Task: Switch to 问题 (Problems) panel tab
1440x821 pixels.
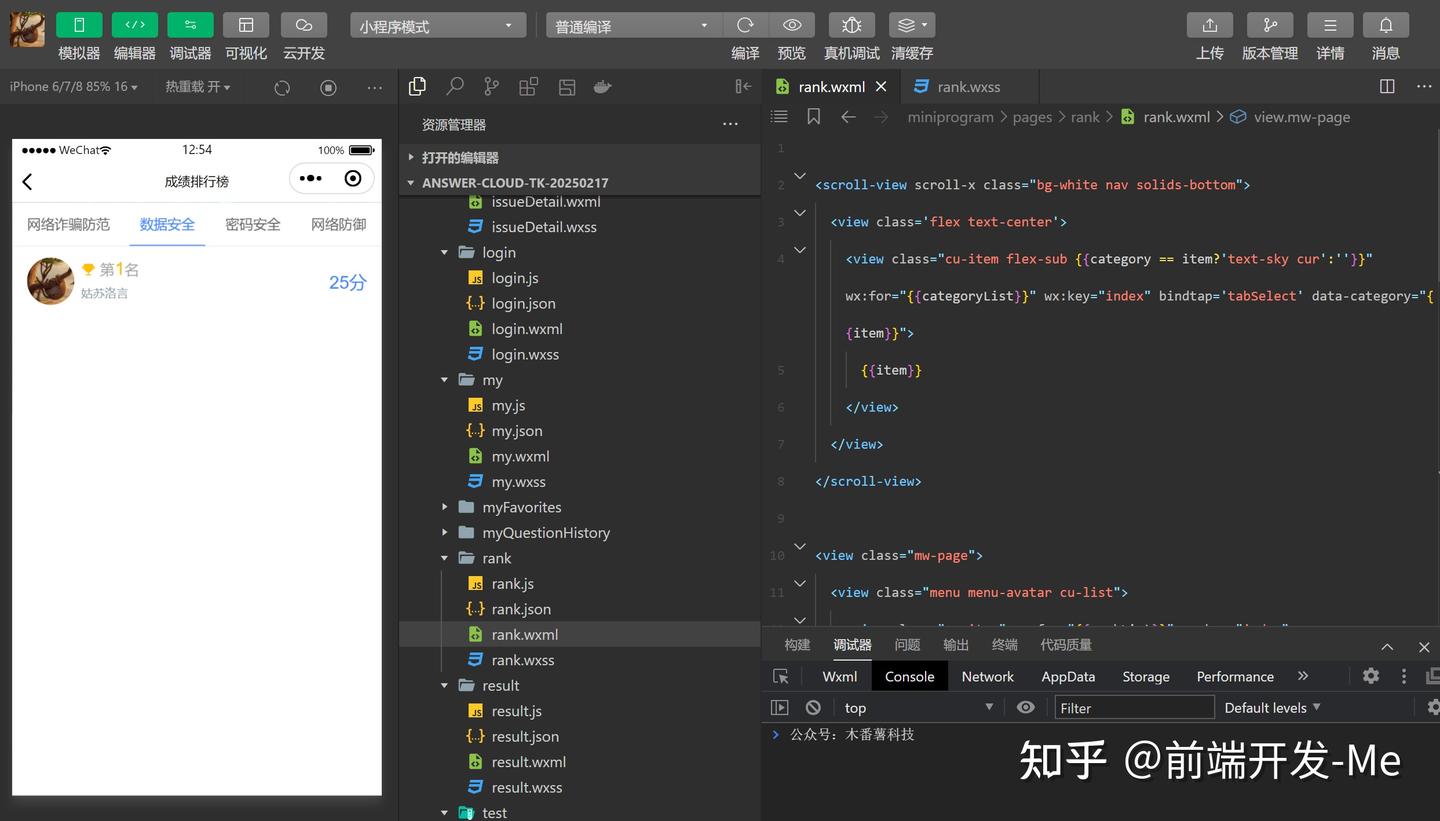Action: pyautogui.click(x=907, y=645)
